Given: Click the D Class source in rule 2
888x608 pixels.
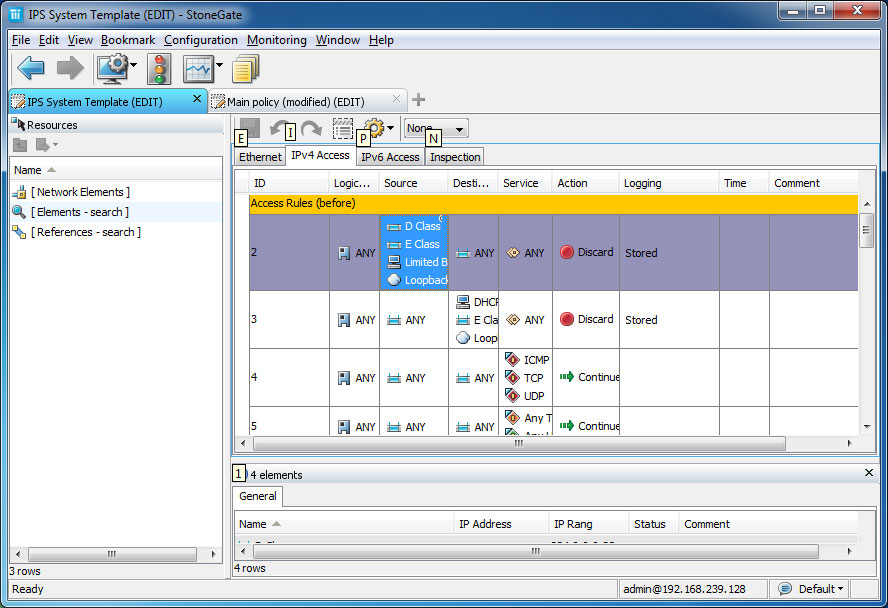Looking at the screenshot, I should pos(415,226).
